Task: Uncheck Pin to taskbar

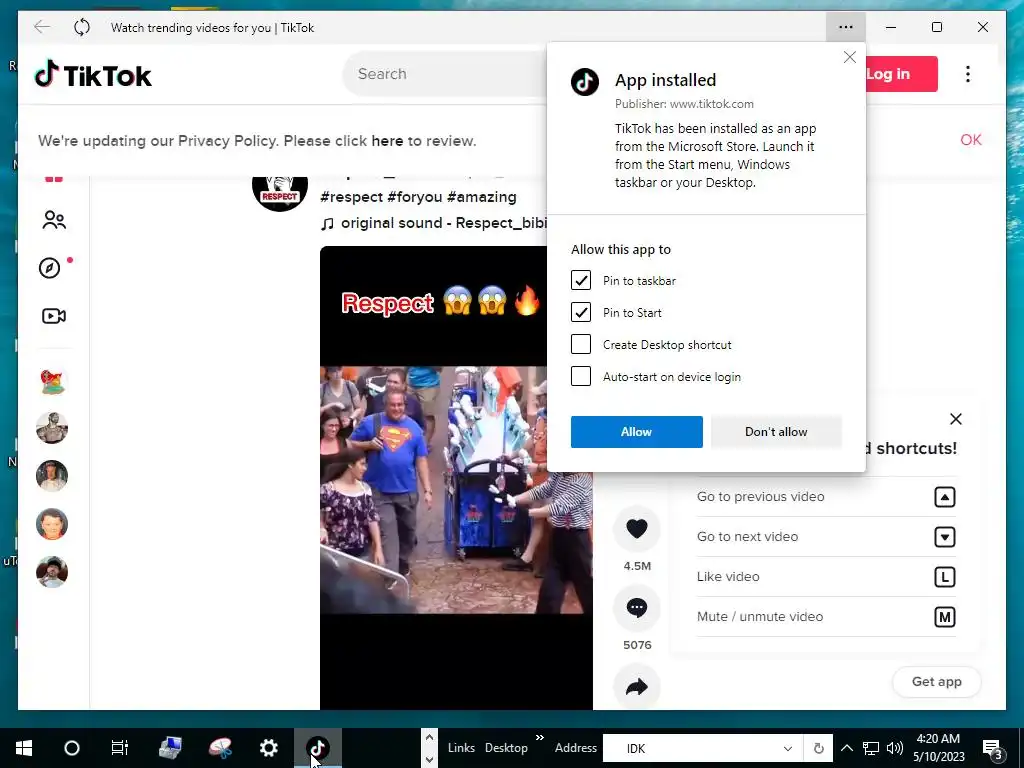Action: point(581,280)
